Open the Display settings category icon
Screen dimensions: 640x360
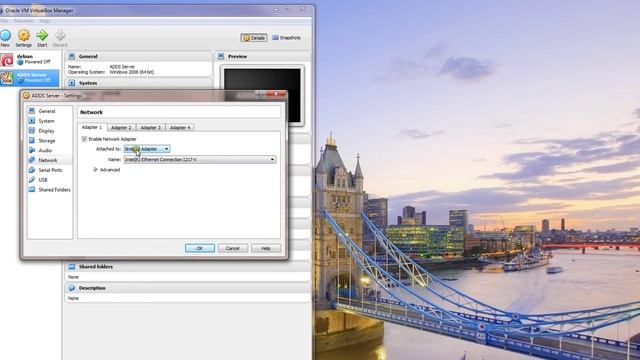[x=32, y=131]
